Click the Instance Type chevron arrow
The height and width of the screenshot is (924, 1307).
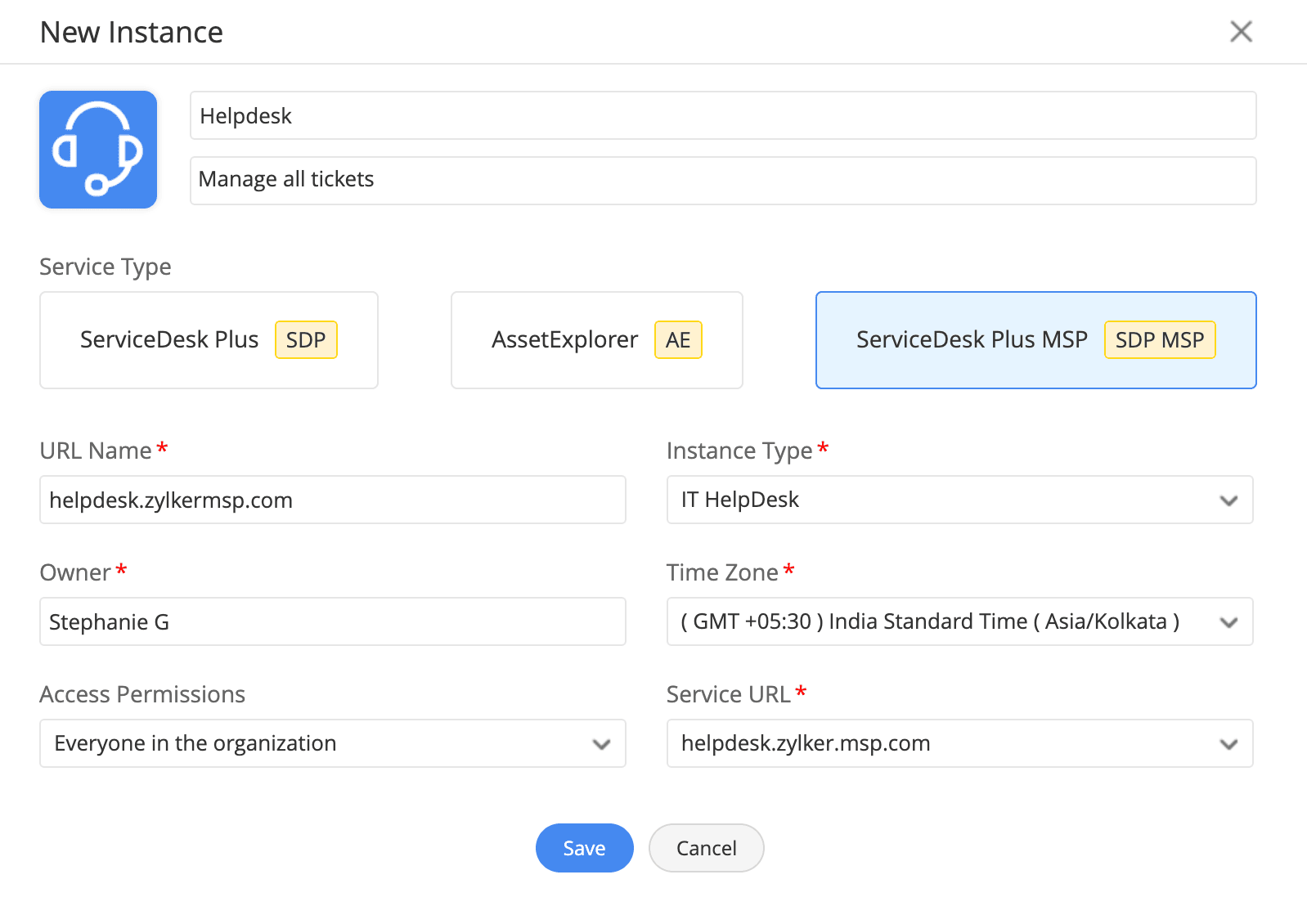(x=1228, y=500)
